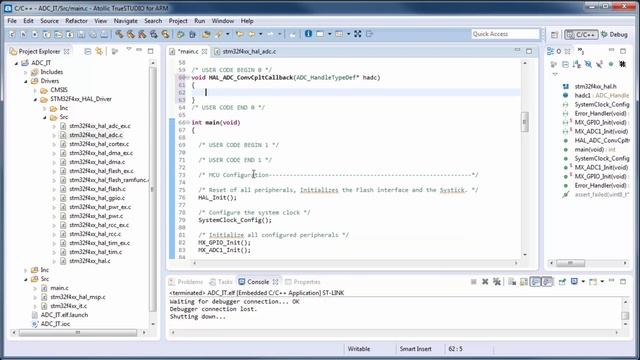Click the blue info icon in main toolbar
640x360 pixels.
[x=308, y=34]
